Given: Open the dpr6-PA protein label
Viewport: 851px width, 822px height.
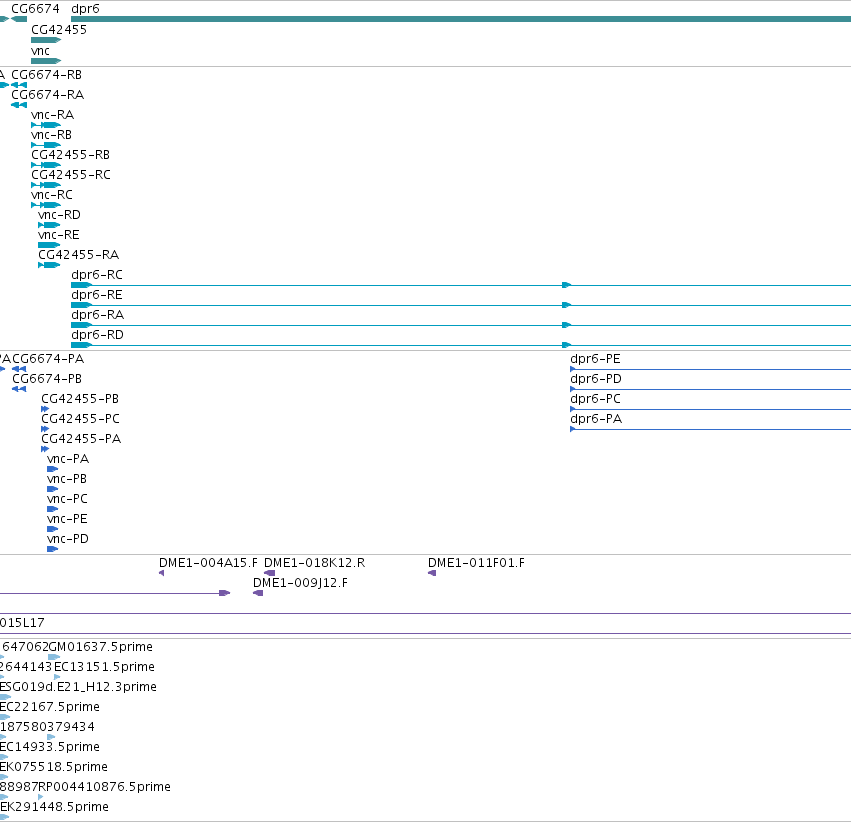Looking at the screenshot, I should (596, 419).
